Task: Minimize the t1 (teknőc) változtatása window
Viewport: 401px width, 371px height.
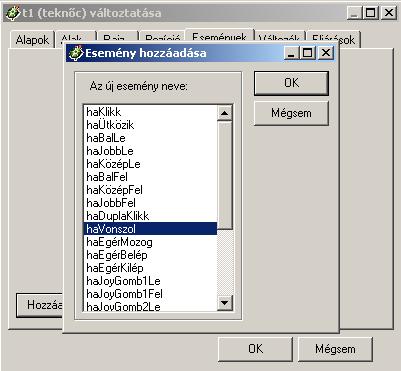Action: (355, 13)
